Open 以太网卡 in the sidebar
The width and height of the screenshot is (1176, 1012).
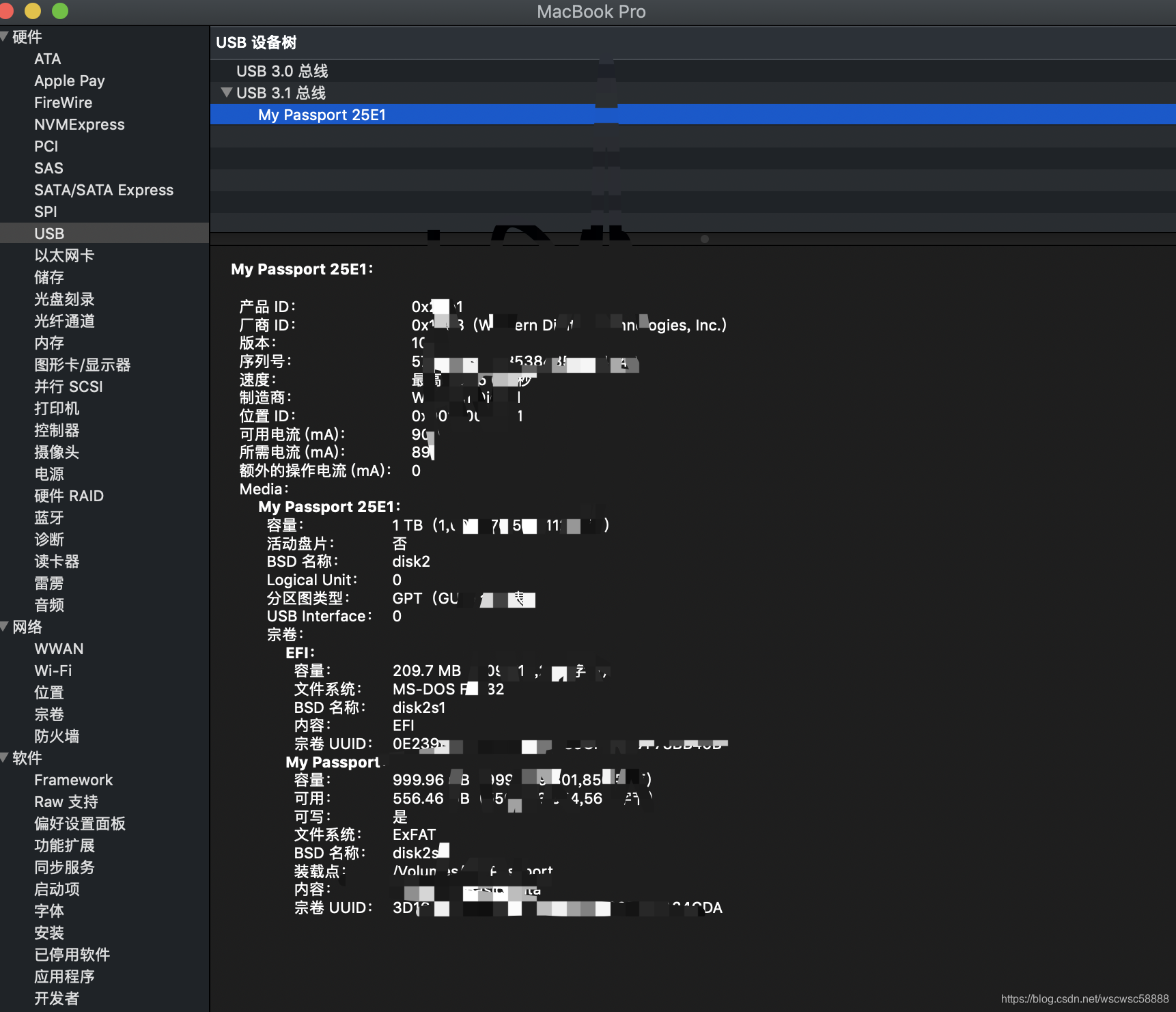(x=64, y=255)
